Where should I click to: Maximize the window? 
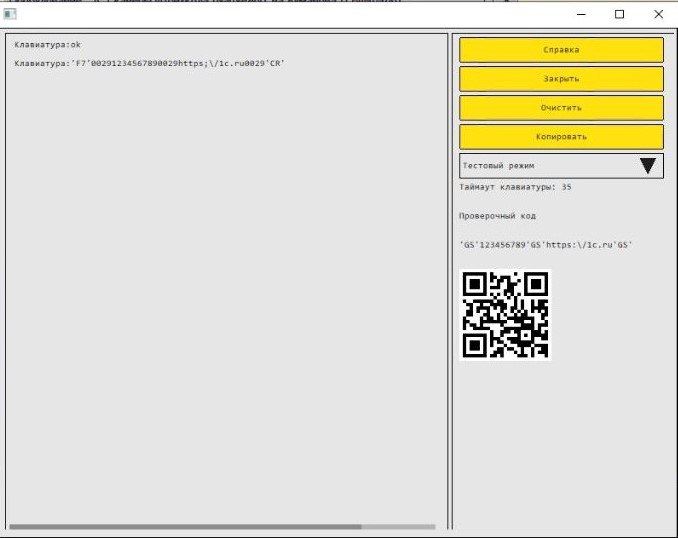coord(620,14)
